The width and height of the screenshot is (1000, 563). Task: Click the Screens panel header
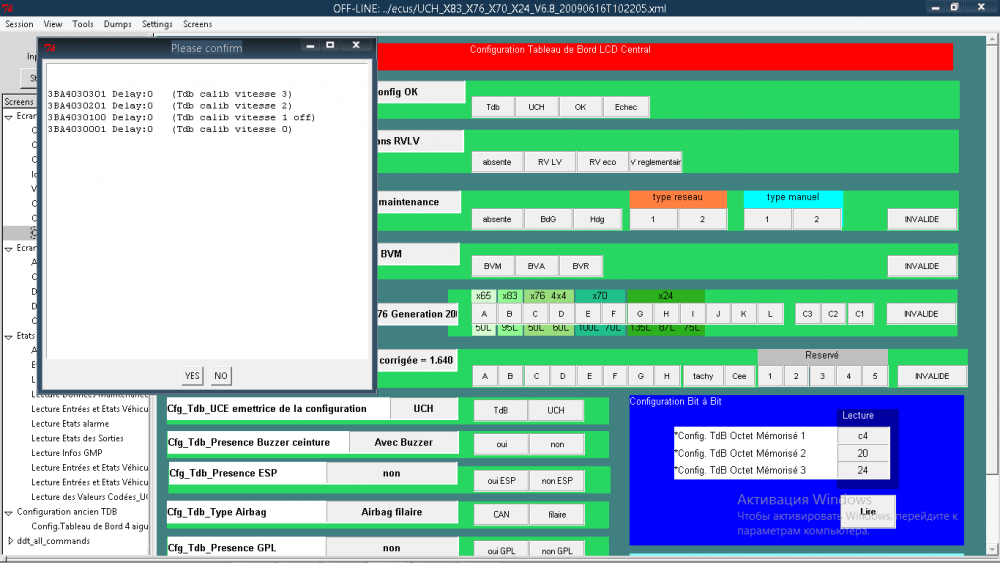coord(19,101)
